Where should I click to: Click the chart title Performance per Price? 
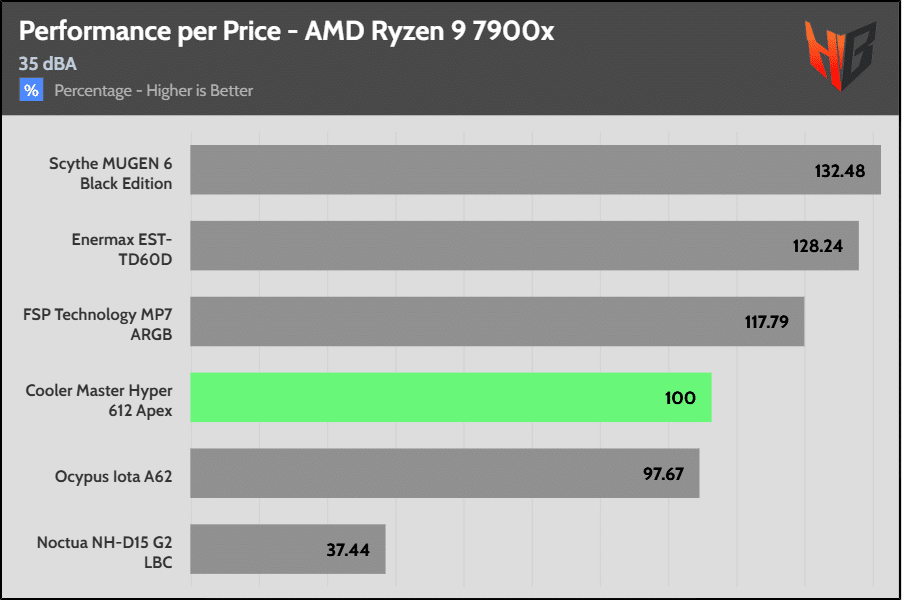point(286,31)
